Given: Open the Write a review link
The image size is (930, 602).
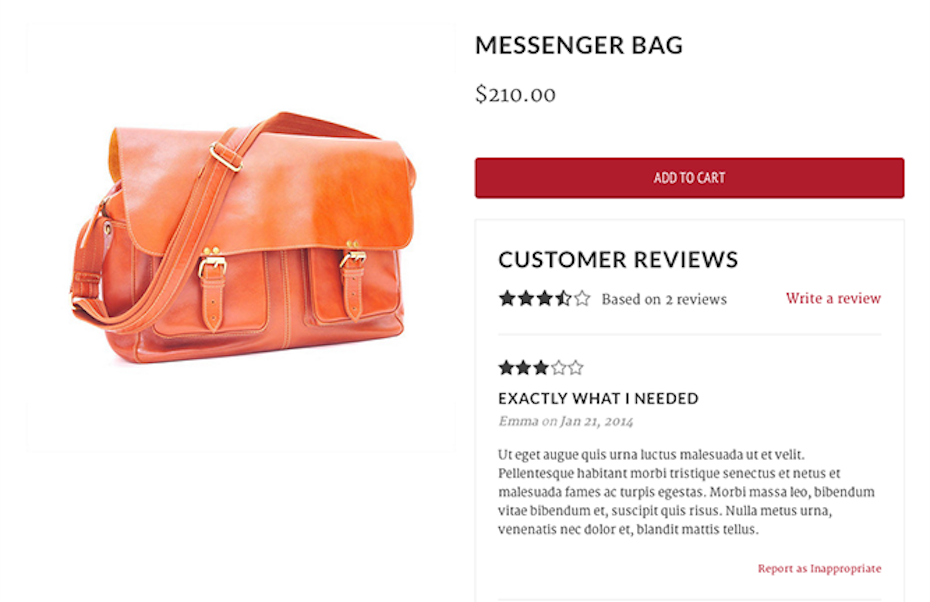Looking at the screenshot, I should pyautogui.click(x=833, y=298).
